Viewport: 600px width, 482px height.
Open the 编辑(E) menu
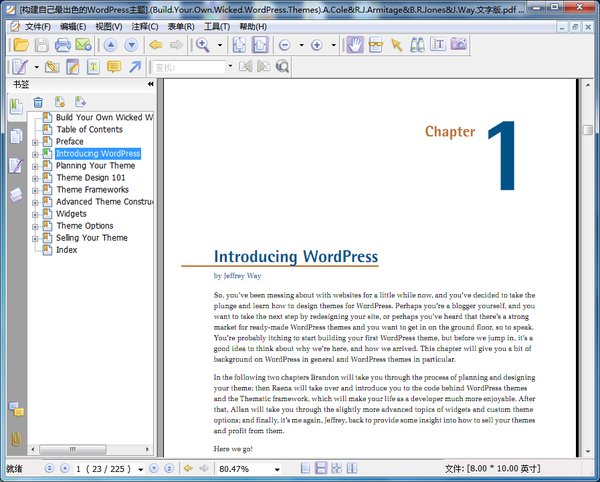click(x=73, y=26)
